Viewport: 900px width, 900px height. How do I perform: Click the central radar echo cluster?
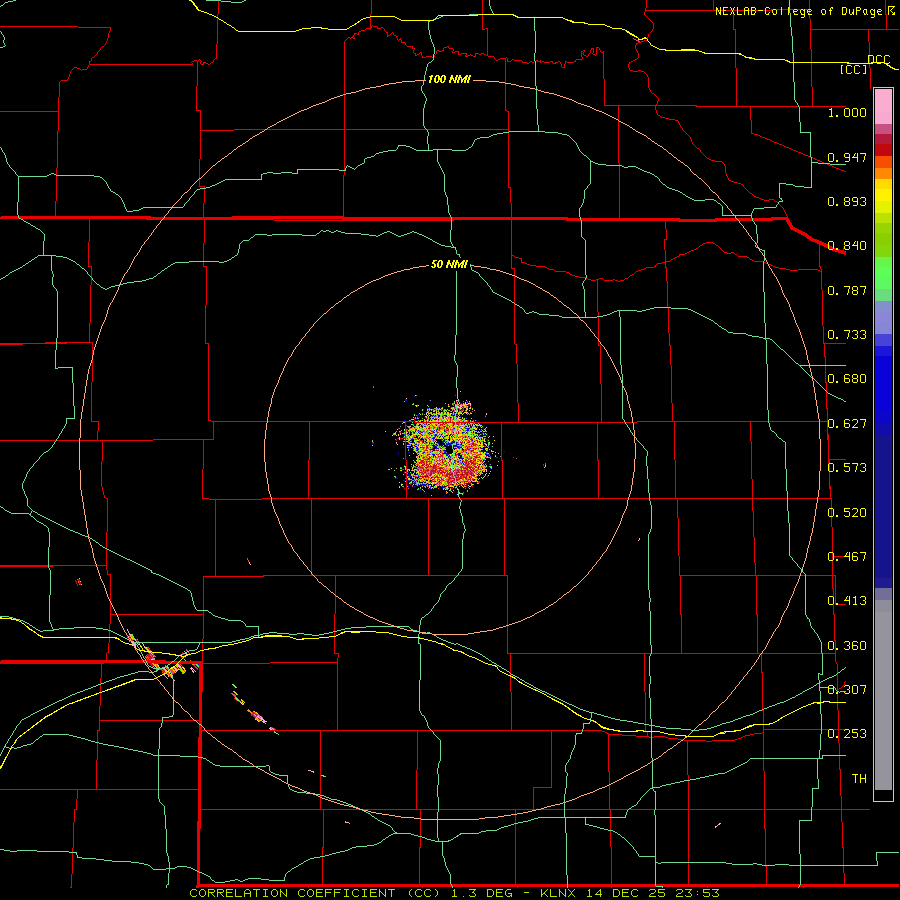447,449
